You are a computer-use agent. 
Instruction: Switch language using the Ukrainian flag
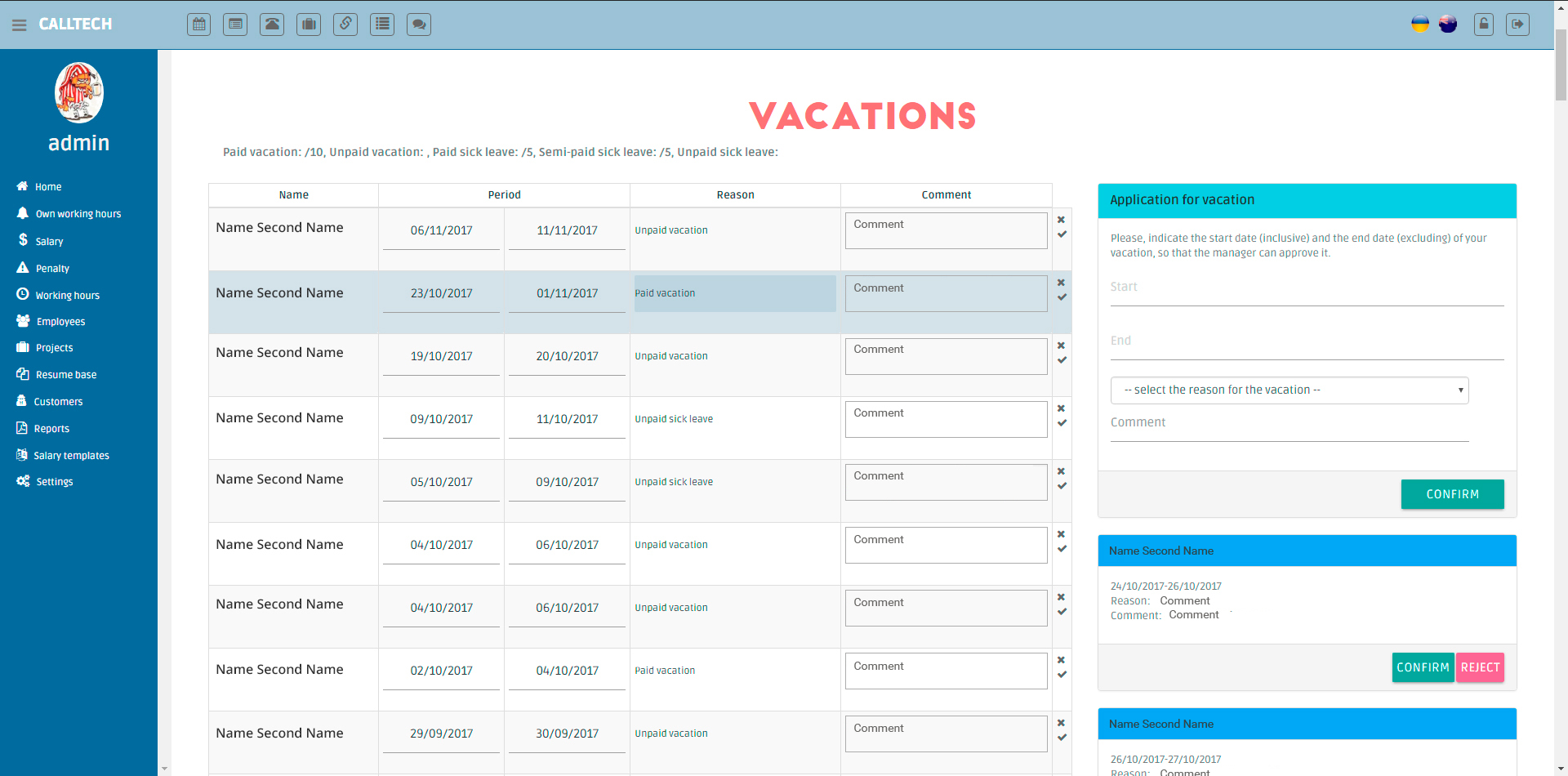tap(1420, 25)
